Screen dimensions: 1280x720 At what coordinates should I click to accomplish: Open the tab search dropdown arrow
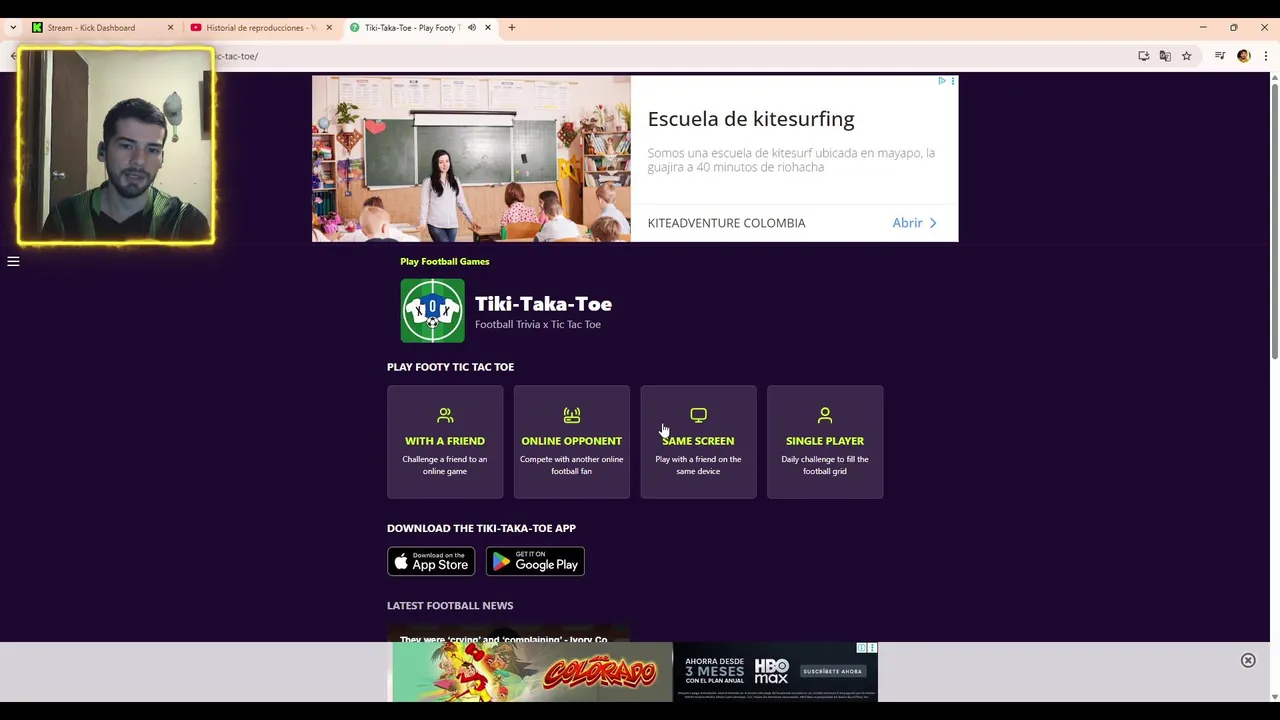(12, 28)
